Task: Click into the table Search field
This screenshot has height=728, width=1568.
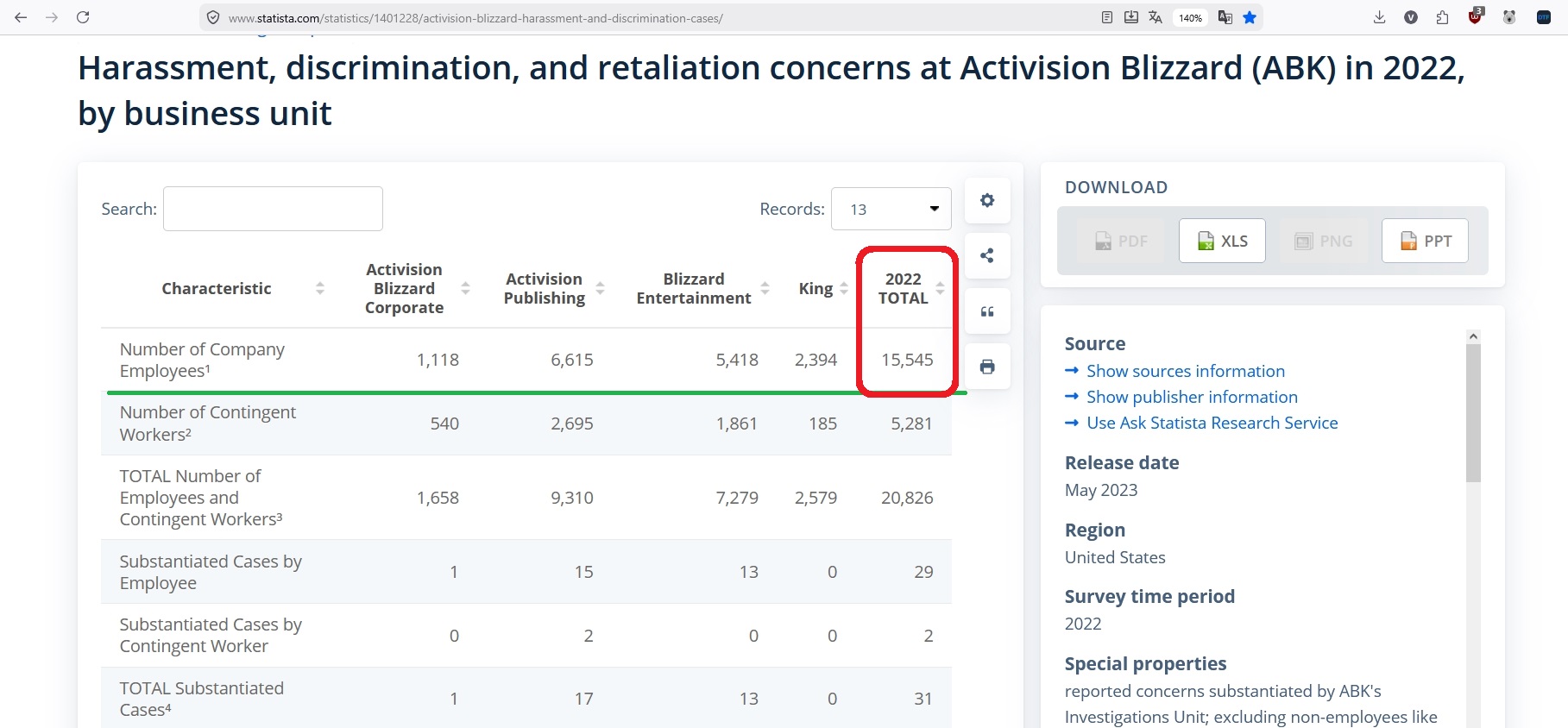Action: click(273, 209)
